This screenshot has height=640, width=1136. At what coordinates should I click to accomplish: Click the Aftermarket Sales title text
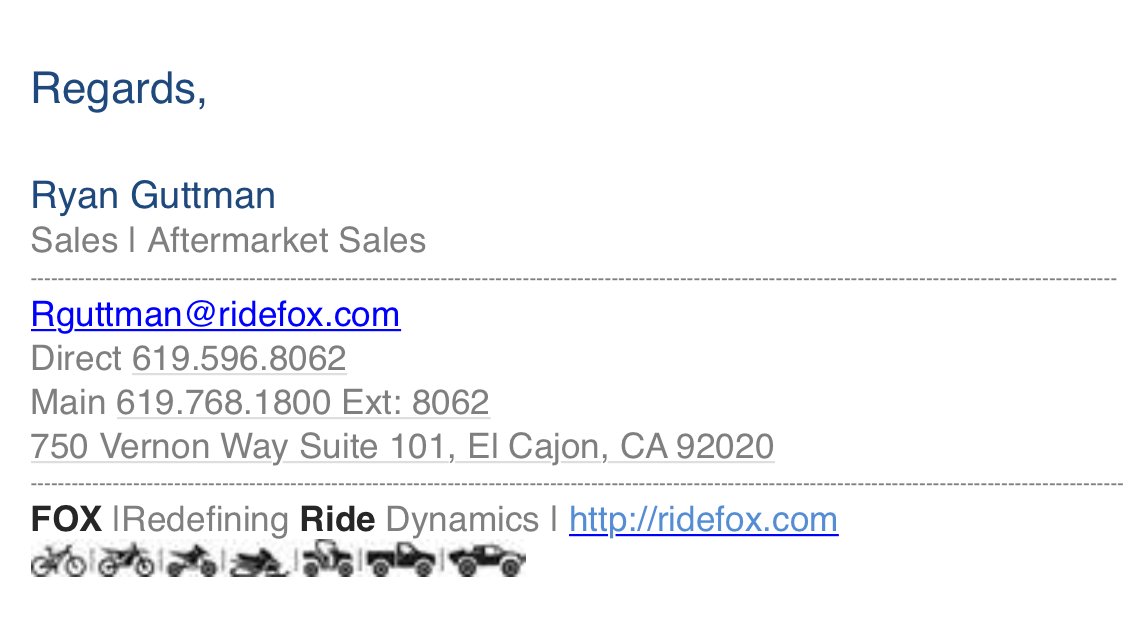click(287, 241)
